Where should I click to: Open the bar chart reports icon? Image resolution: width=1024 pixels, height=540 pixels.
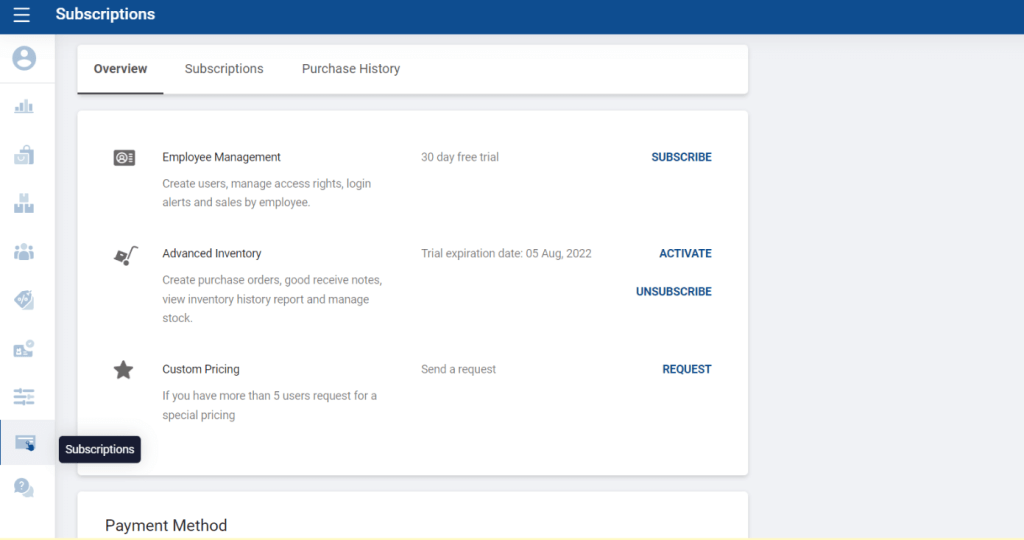click(x=24, y=106)
